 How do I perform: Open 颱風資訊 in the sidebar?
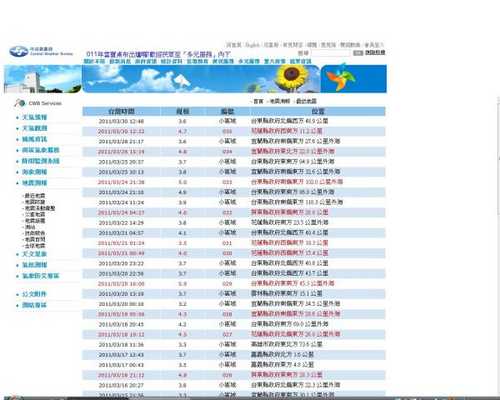point(34,139)
